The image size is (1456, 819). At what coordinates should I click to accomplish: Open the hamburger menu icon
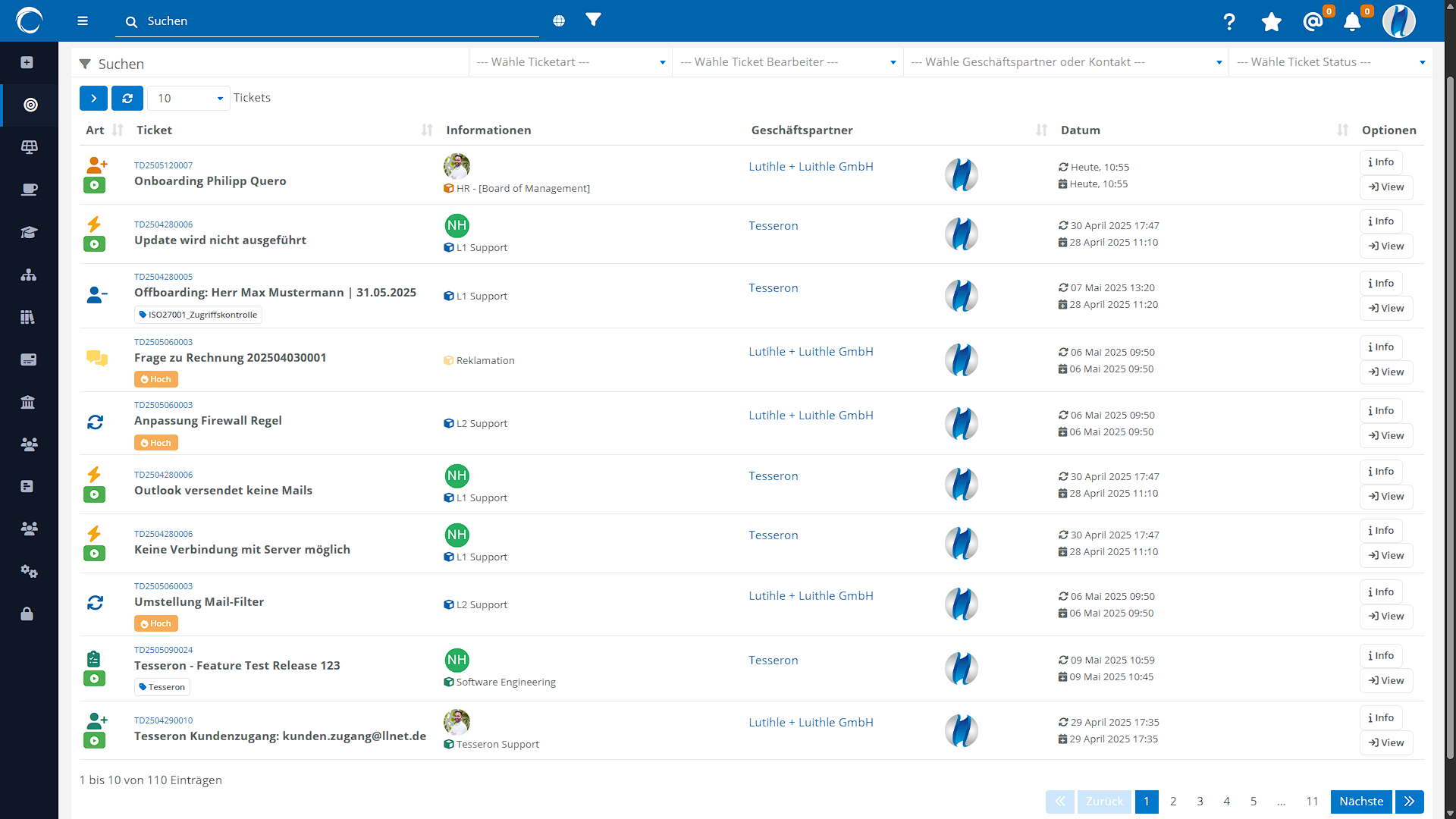click(x=83, y=21)
